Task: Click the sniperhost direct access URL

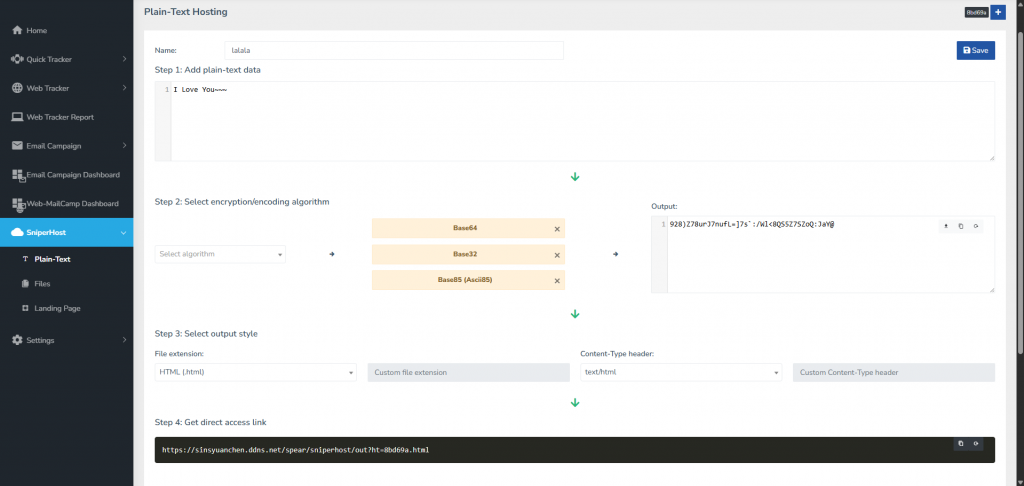Action: pyautogui.click(x=295, y=450)
